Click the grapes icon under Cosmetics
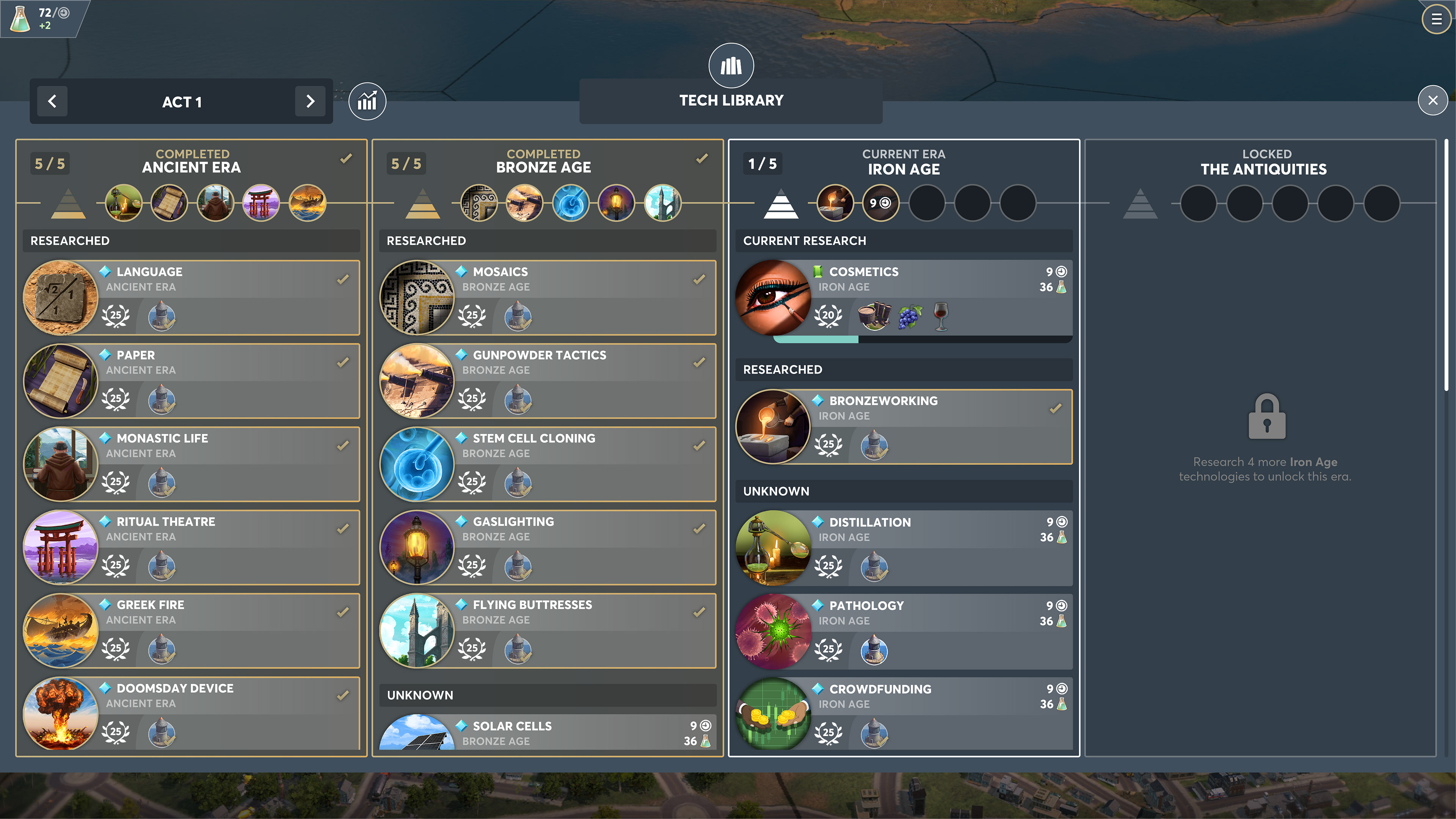 coord(910,316)
